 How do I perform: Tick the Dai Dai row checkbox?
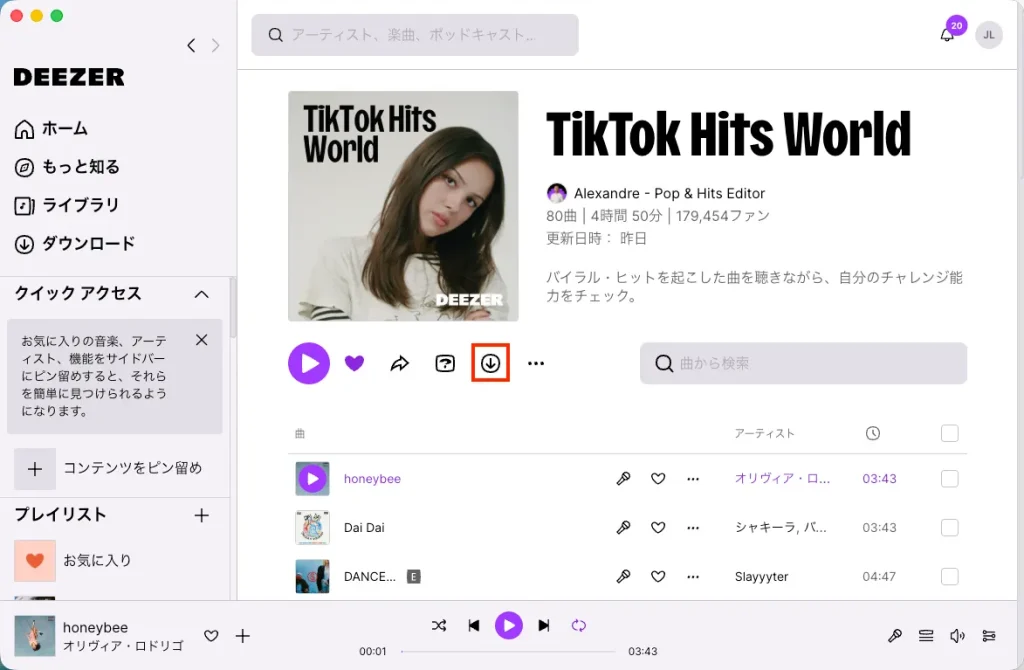pos(950,527)
